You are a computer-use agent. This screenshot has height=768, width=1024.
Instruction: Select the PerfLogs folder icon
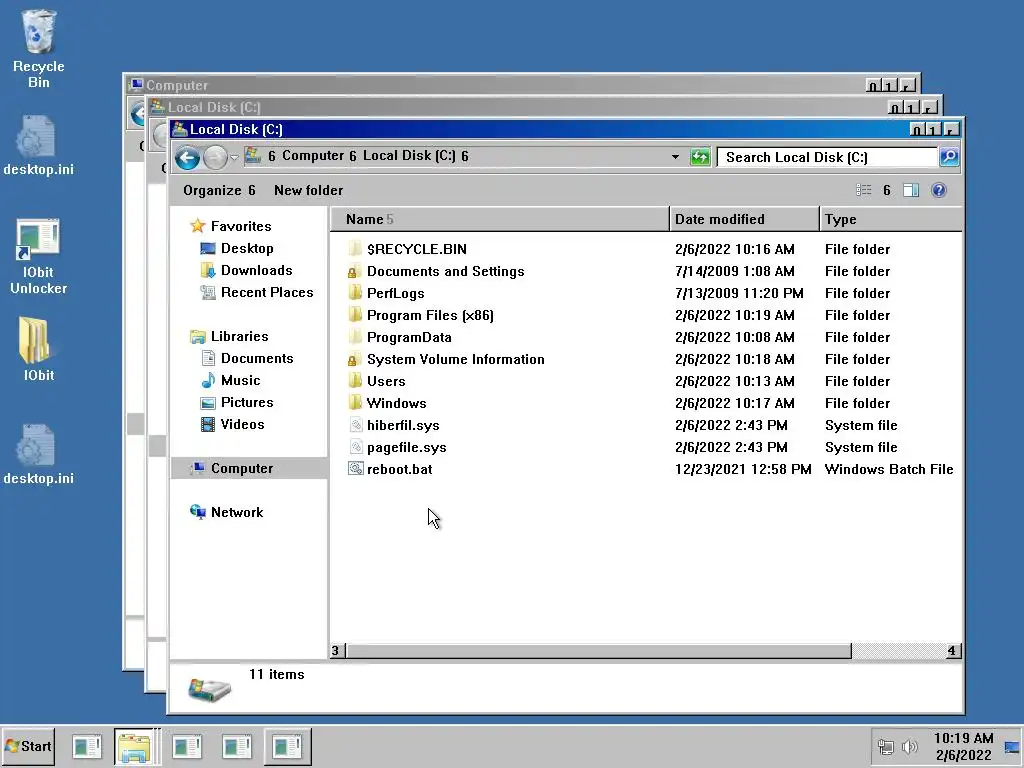(355, 293)
